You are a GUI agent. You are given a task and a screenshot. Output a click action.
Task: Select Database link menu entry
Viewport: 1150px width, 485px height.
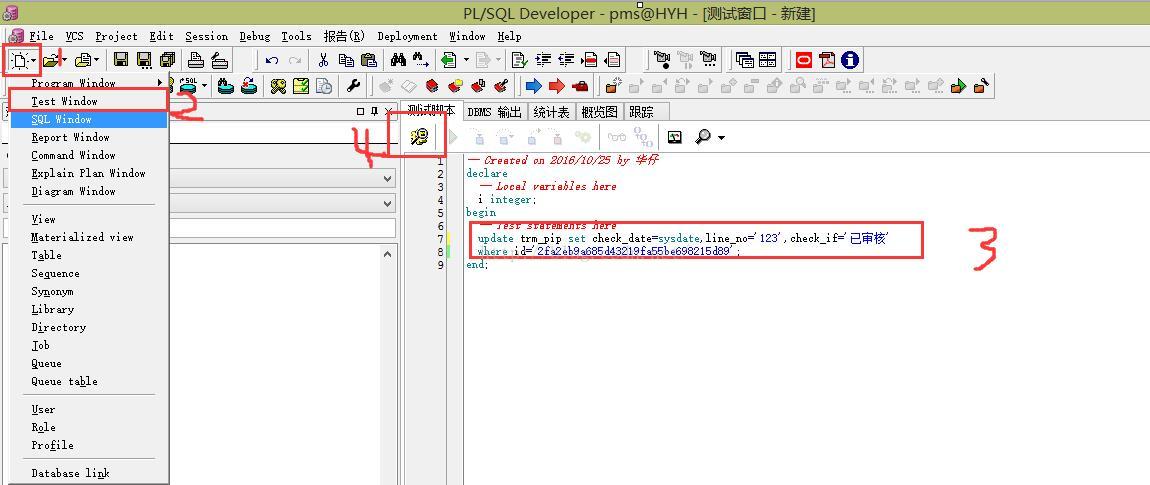pyautogui.click(x=89, y=473)
